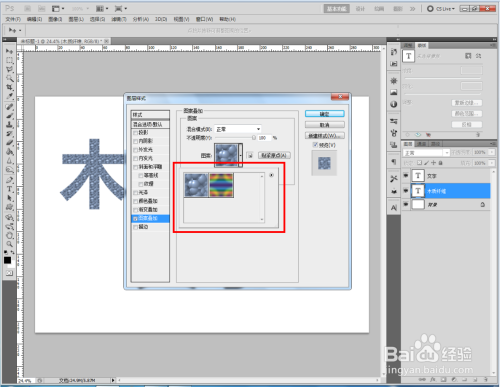500x387 pixels.
Task: Open the arrange documents dropdown
Action: [x=102, y=9]
